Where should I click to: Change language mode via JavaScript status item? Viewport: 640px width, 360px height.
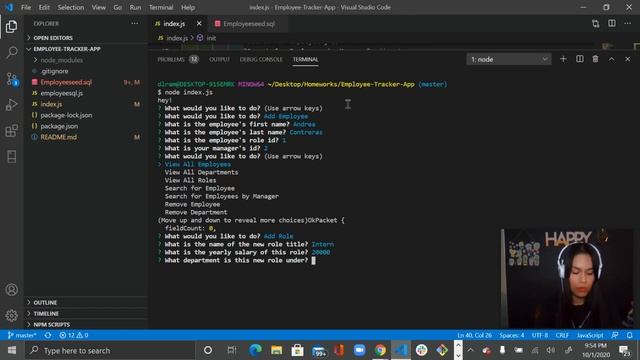click(590, 335)
